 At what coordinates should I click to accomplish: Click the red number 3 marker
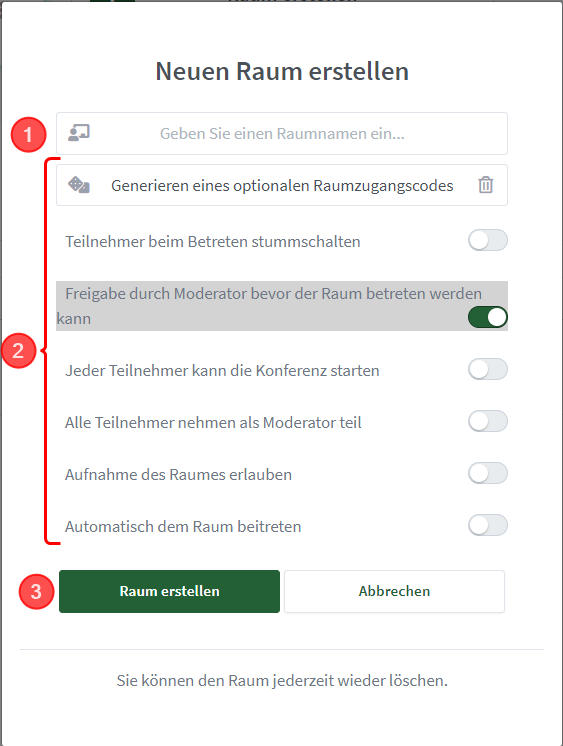37,591
